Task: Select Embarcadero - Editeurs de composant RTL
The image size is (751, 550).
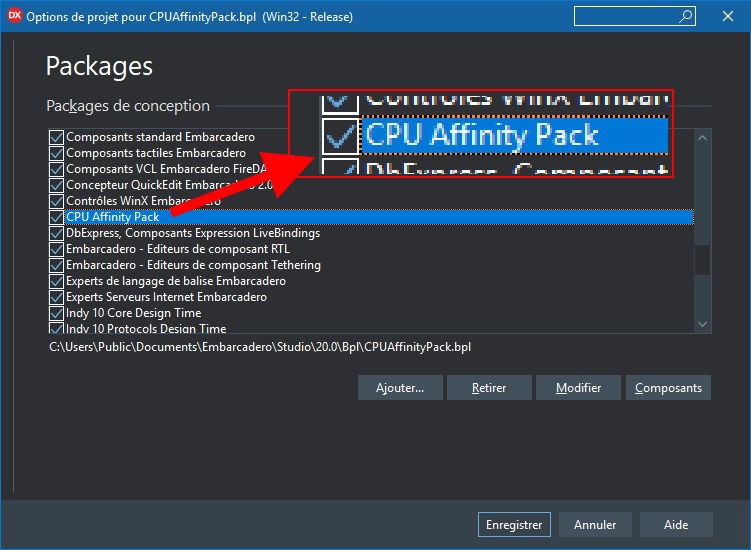Action: coord(178,249)
